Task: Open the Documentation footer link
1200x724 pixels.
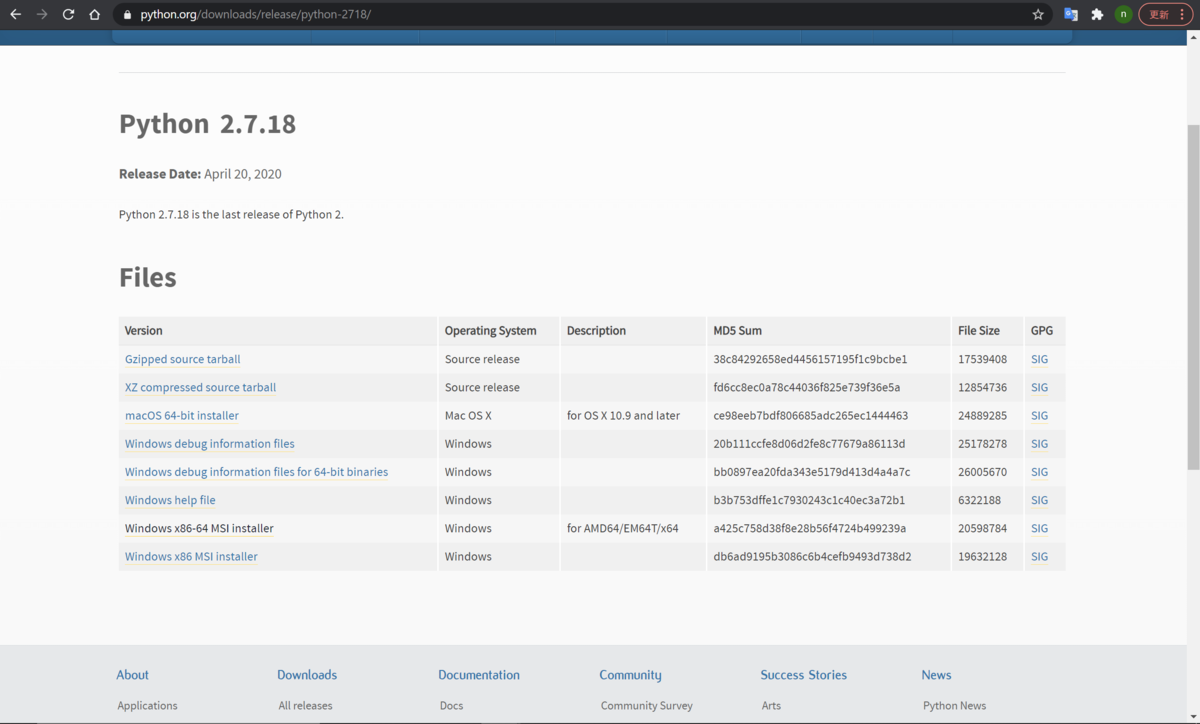Action: point(479,675)
